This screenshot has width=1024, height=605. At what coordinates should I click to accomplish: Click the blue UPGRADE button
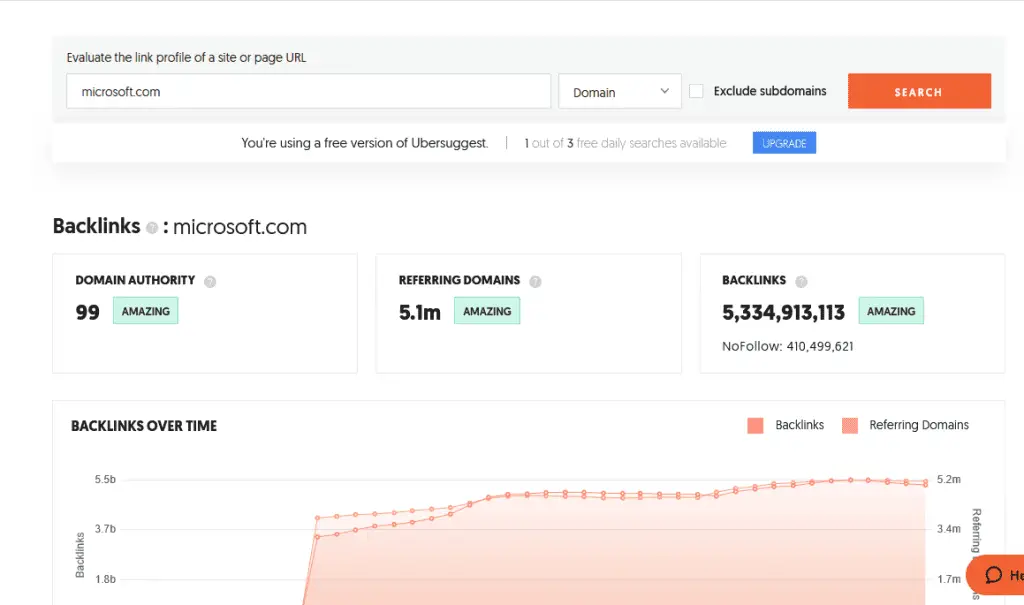point(784,143)
